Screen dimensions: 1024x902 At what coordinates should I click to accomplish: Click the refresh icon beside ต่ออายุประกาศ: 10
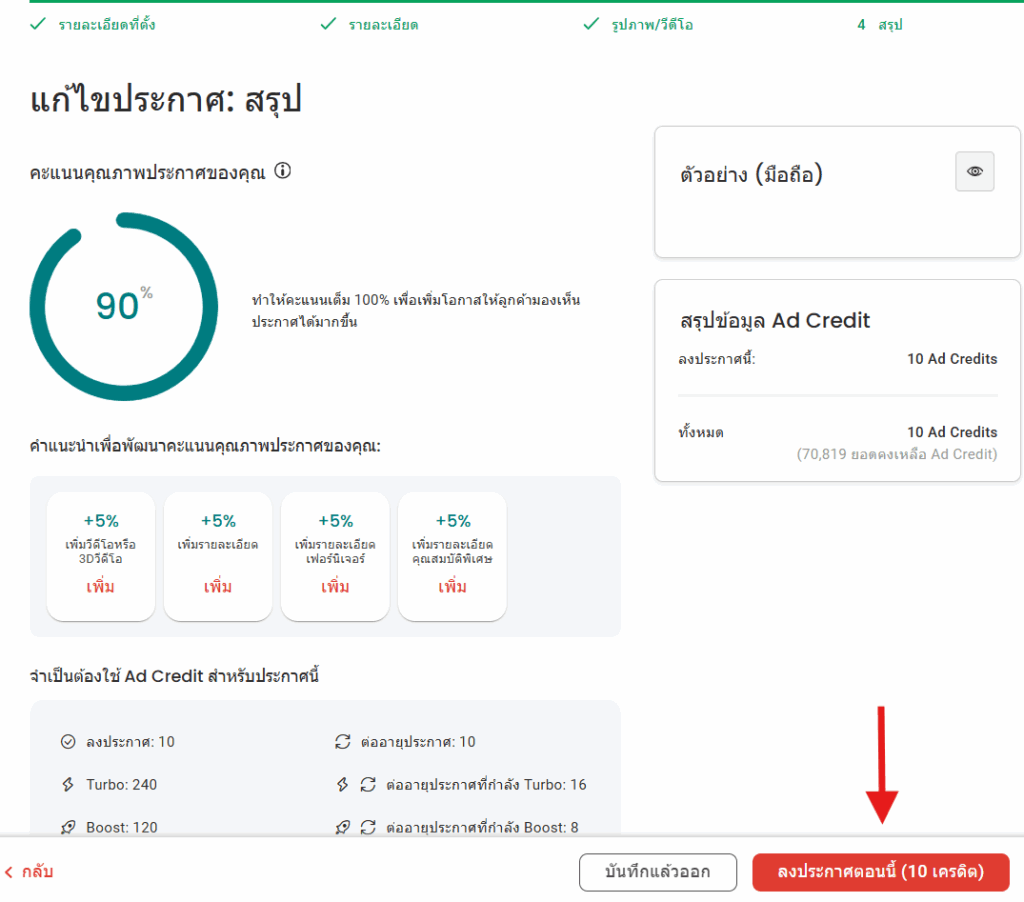343,742
